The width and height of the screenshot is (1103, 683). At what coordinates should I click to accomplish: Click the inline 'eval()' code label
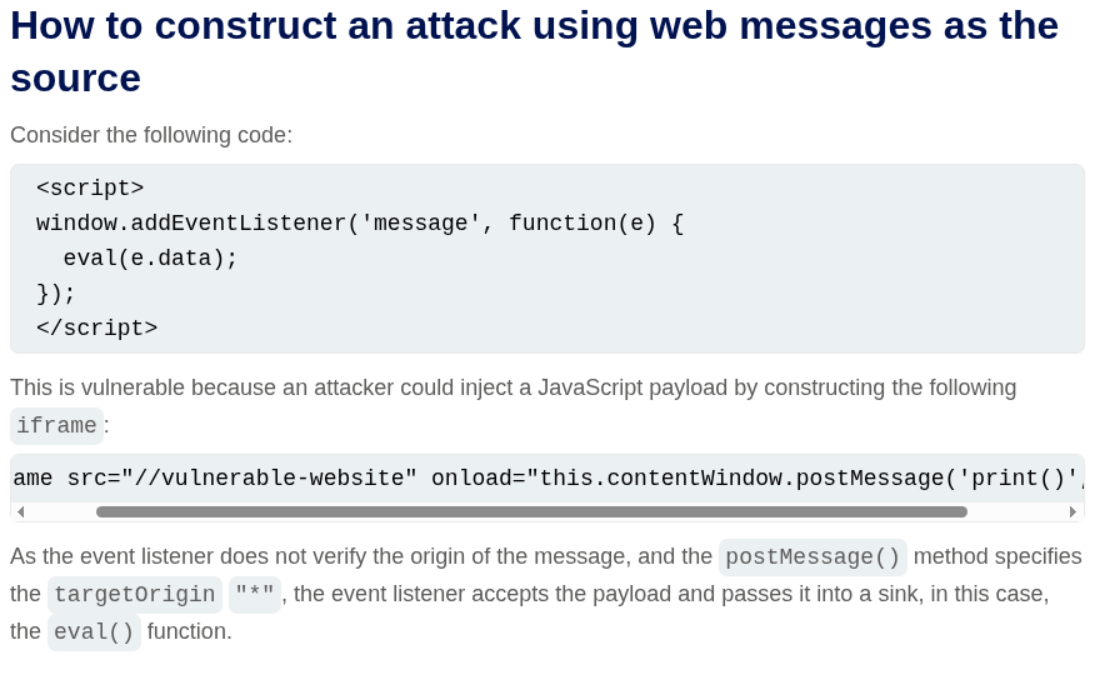pos(94,633)
